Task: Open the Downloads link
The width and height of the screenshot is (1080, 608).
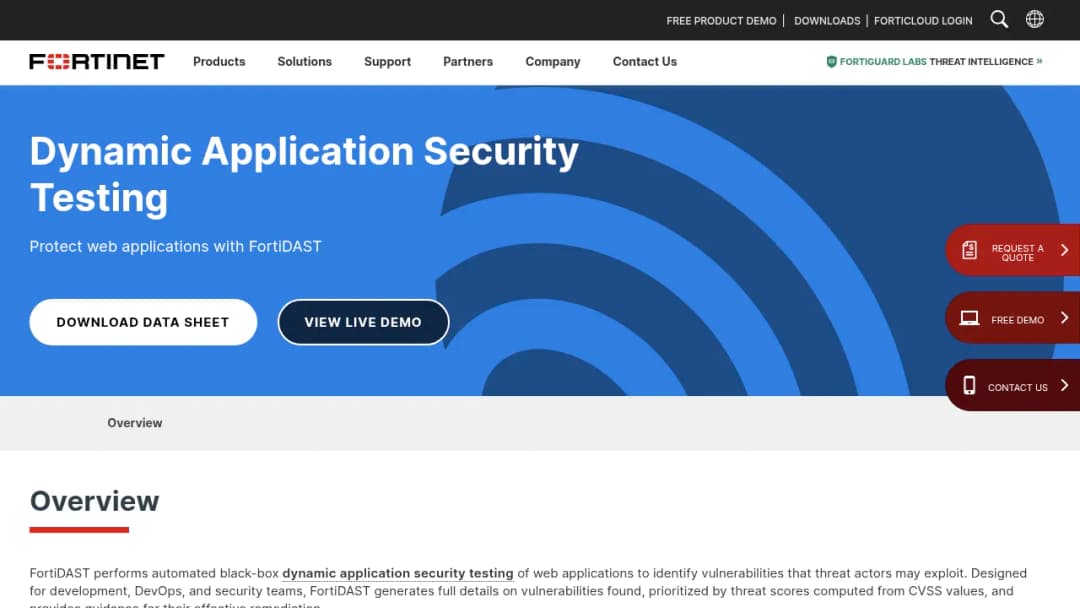Action: [x=827, y=21]
